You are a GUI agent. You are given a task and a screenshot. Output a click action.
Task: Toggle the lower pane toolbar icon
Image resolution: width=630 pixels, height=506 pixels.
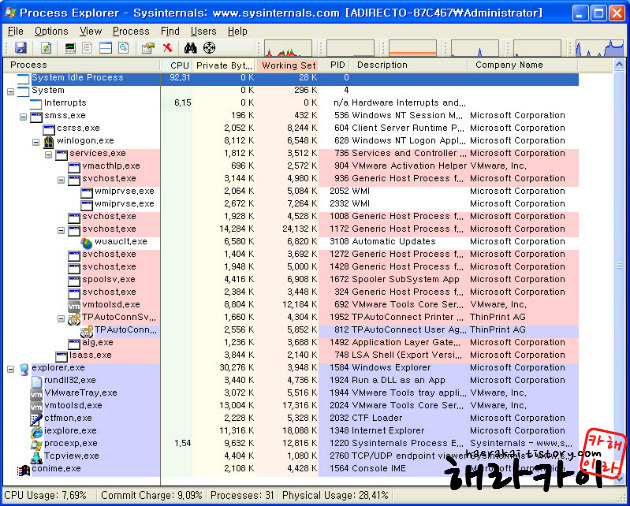105,48
